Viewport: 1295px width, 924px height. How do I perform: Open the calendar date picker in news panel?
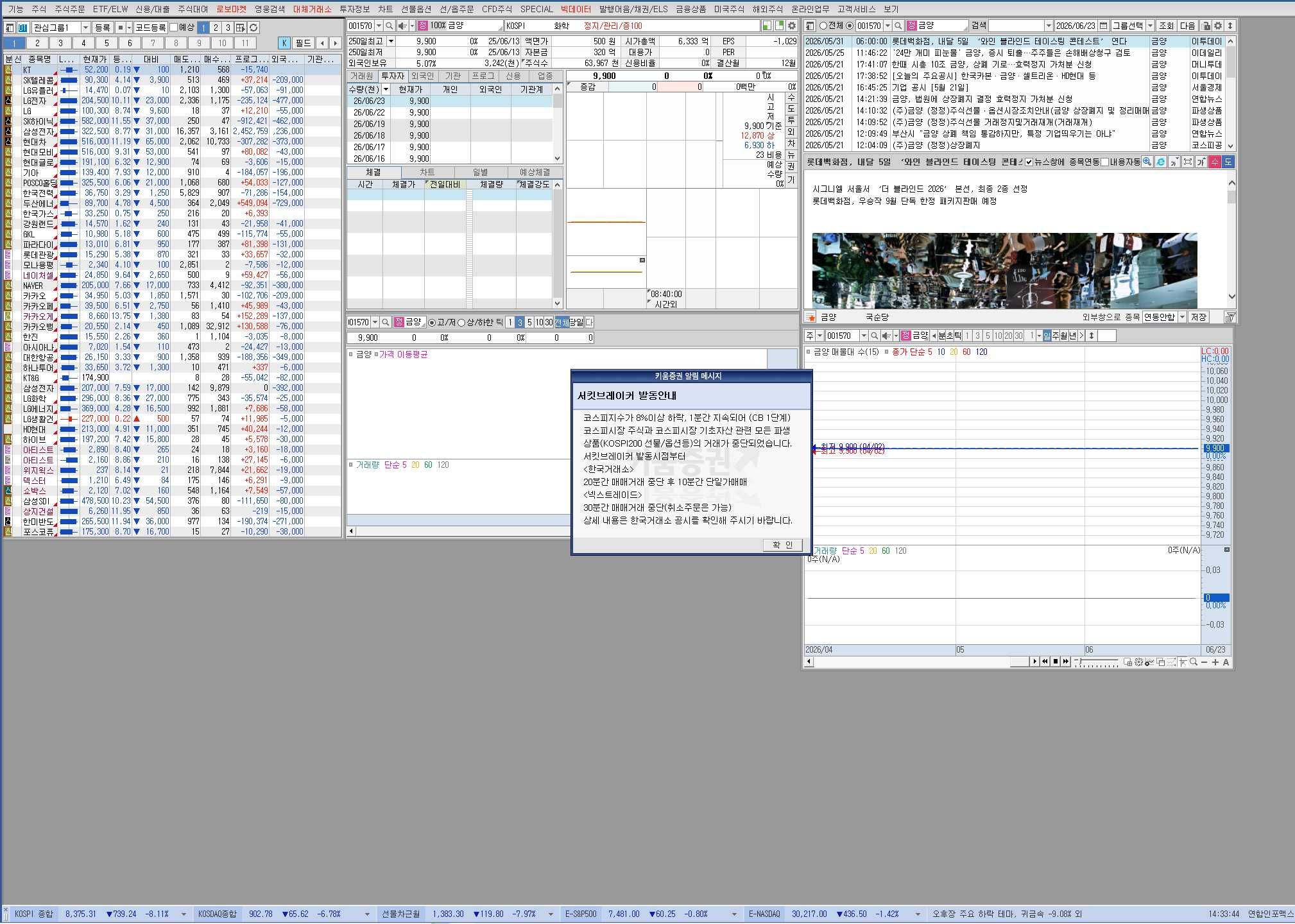click(x=1103, y=26)
